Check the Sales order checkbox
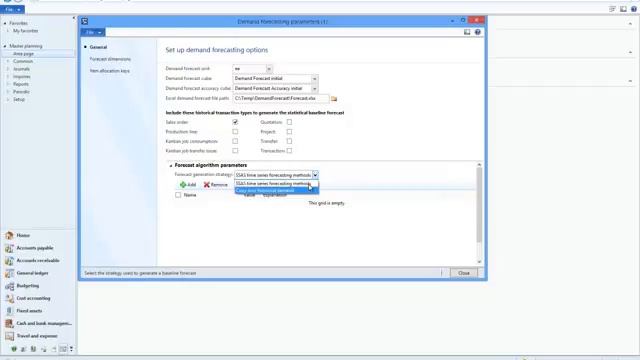640x360 pixels. coord(235,122)
